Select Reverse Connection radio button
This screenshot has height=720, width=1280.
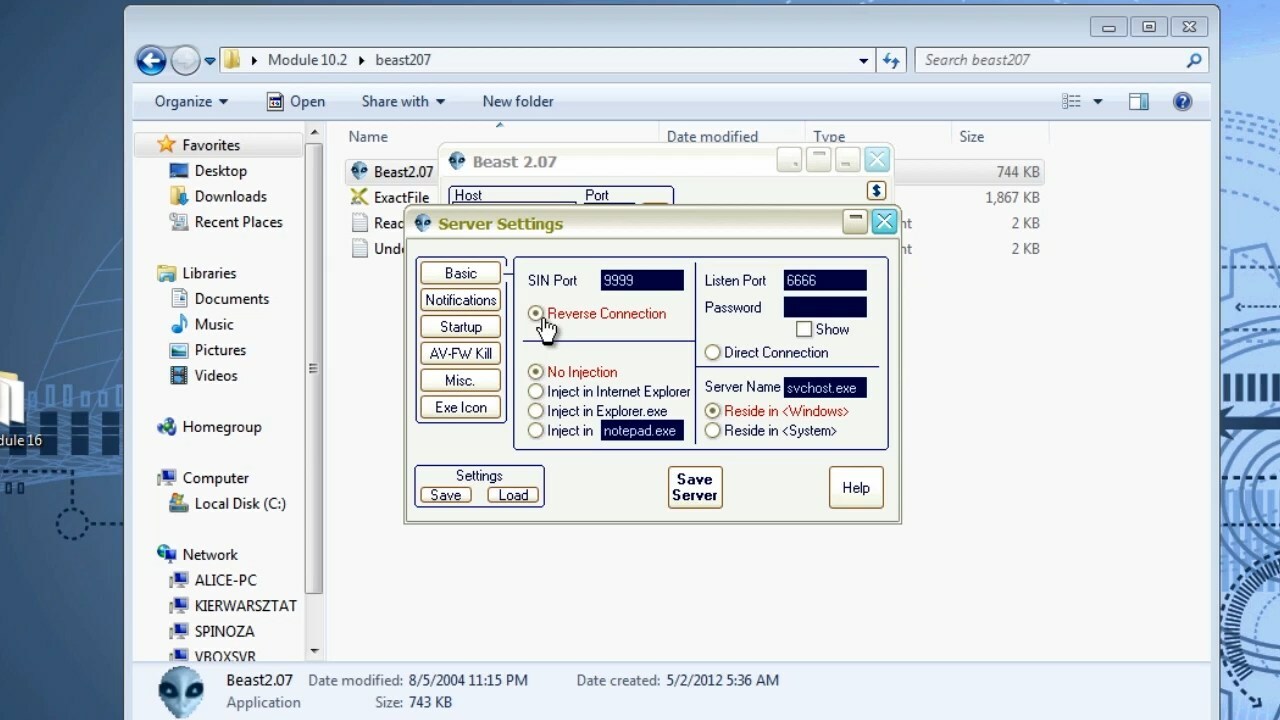pos(536,314)
